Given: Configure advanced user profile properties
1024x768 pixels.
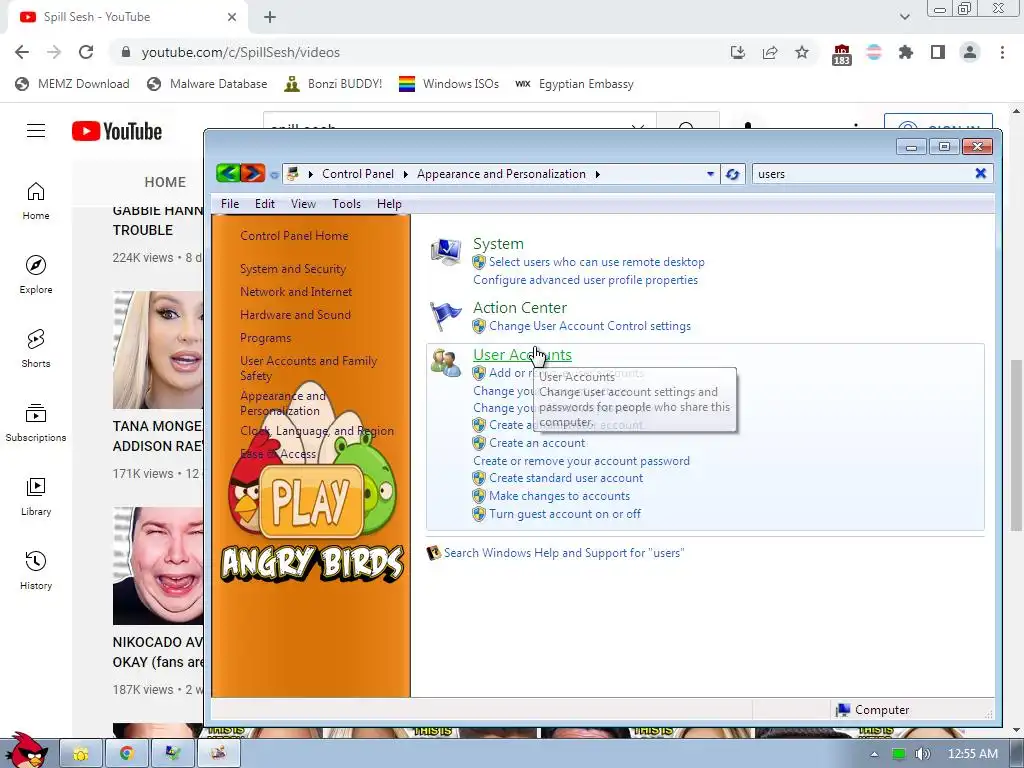Looking at the screenshot, I should tap(585, 280).
